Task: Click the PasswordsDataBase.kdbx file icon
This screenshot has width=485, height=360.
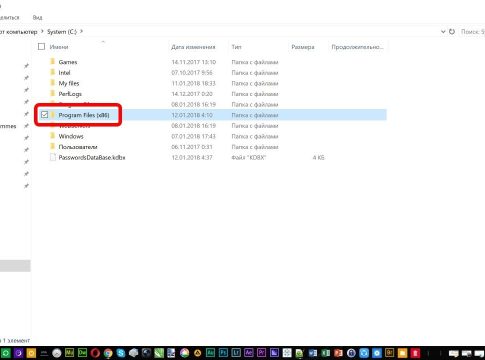Action: coord(52,157)
